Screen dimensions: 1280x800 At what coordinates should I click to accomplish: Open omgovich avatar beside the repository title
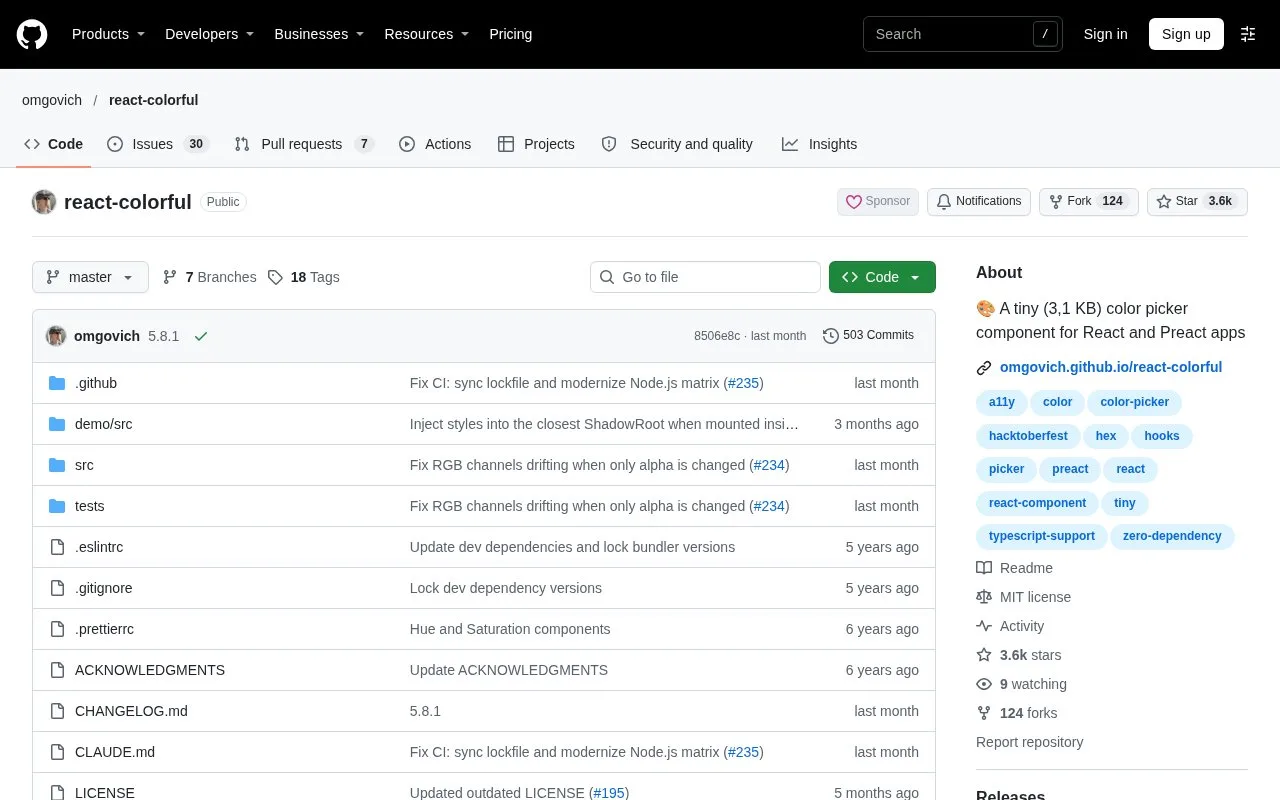click(44, 202)
